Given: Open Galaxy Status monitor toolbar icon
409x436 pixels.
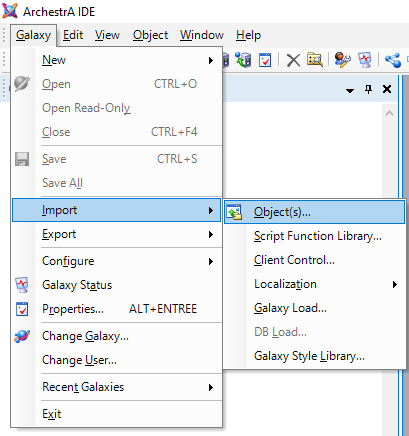Looking at the screenshot, I should [x=365, y=60].
